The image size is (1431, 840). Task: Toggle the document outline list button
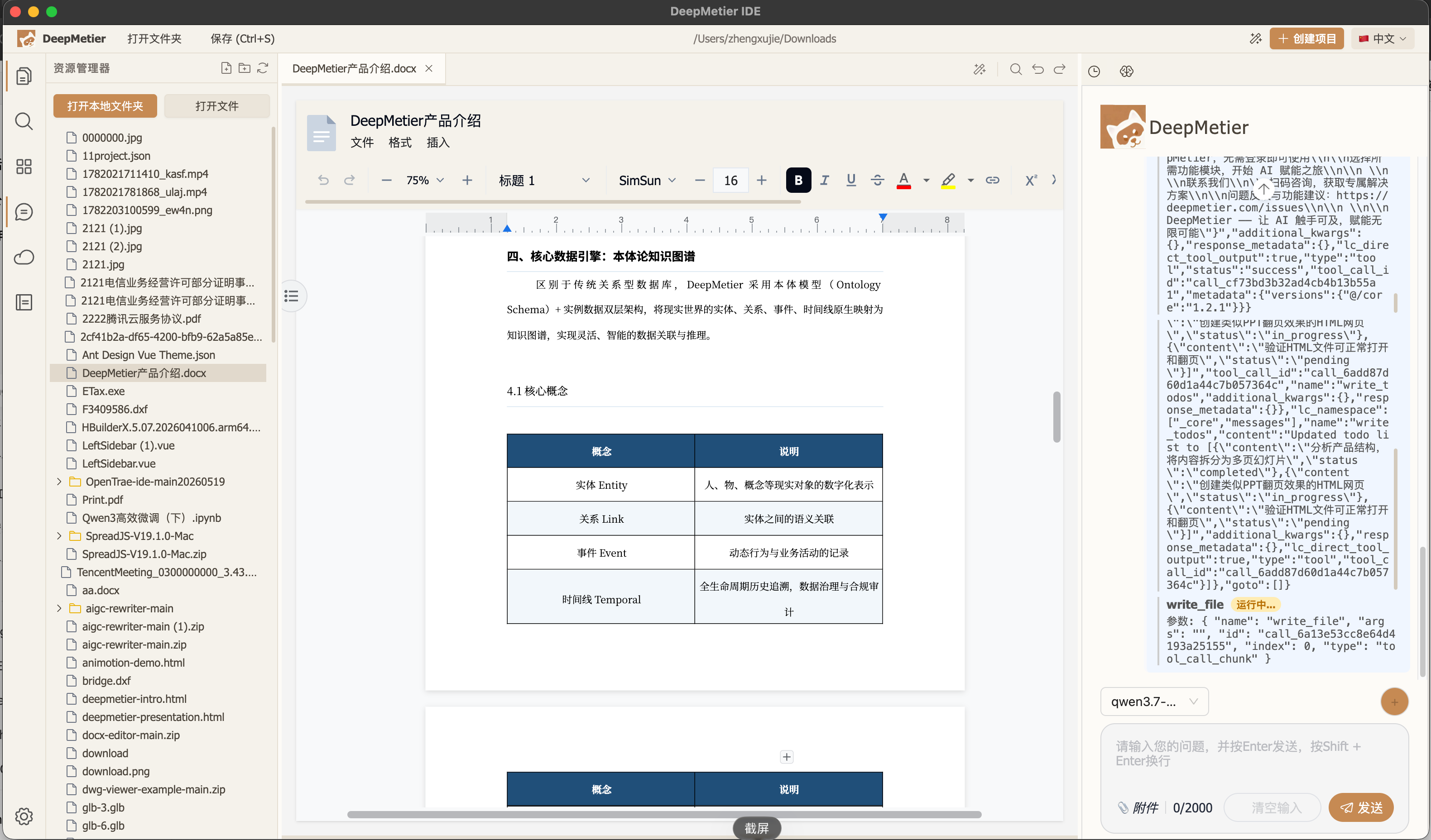pyautogui.click(x=291, y=296)
